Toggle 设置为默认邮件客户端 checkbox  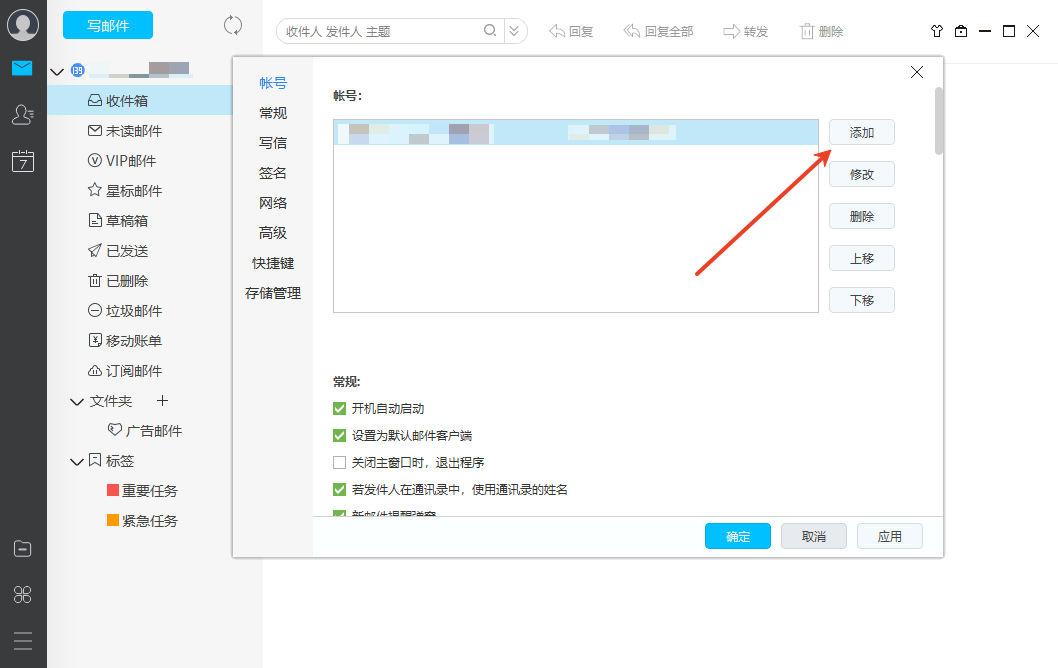click(x=339, y=436)
